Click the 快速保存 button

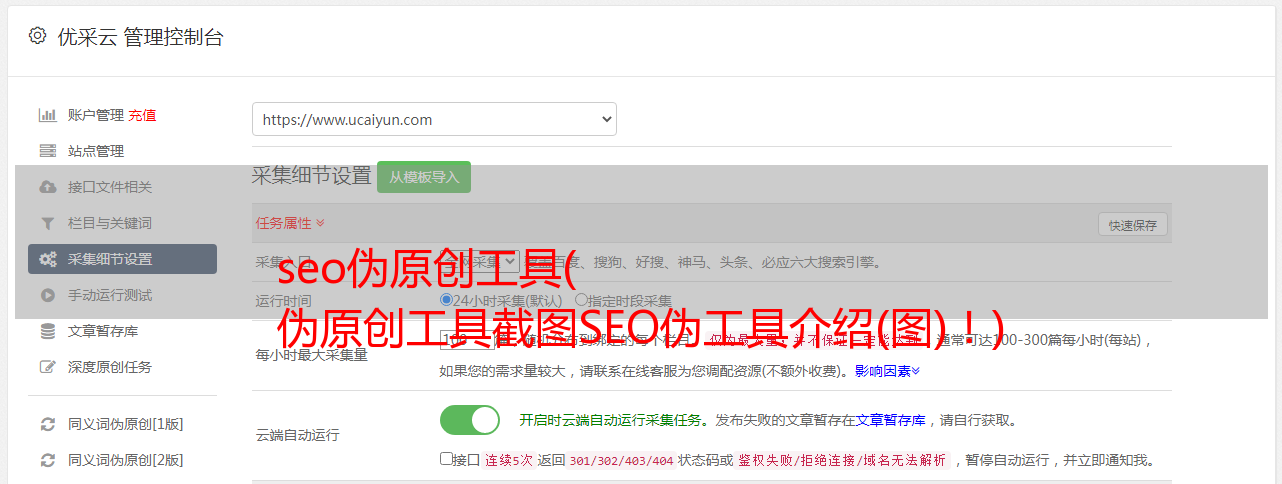pyautogui.click(x=1132, y=225)
